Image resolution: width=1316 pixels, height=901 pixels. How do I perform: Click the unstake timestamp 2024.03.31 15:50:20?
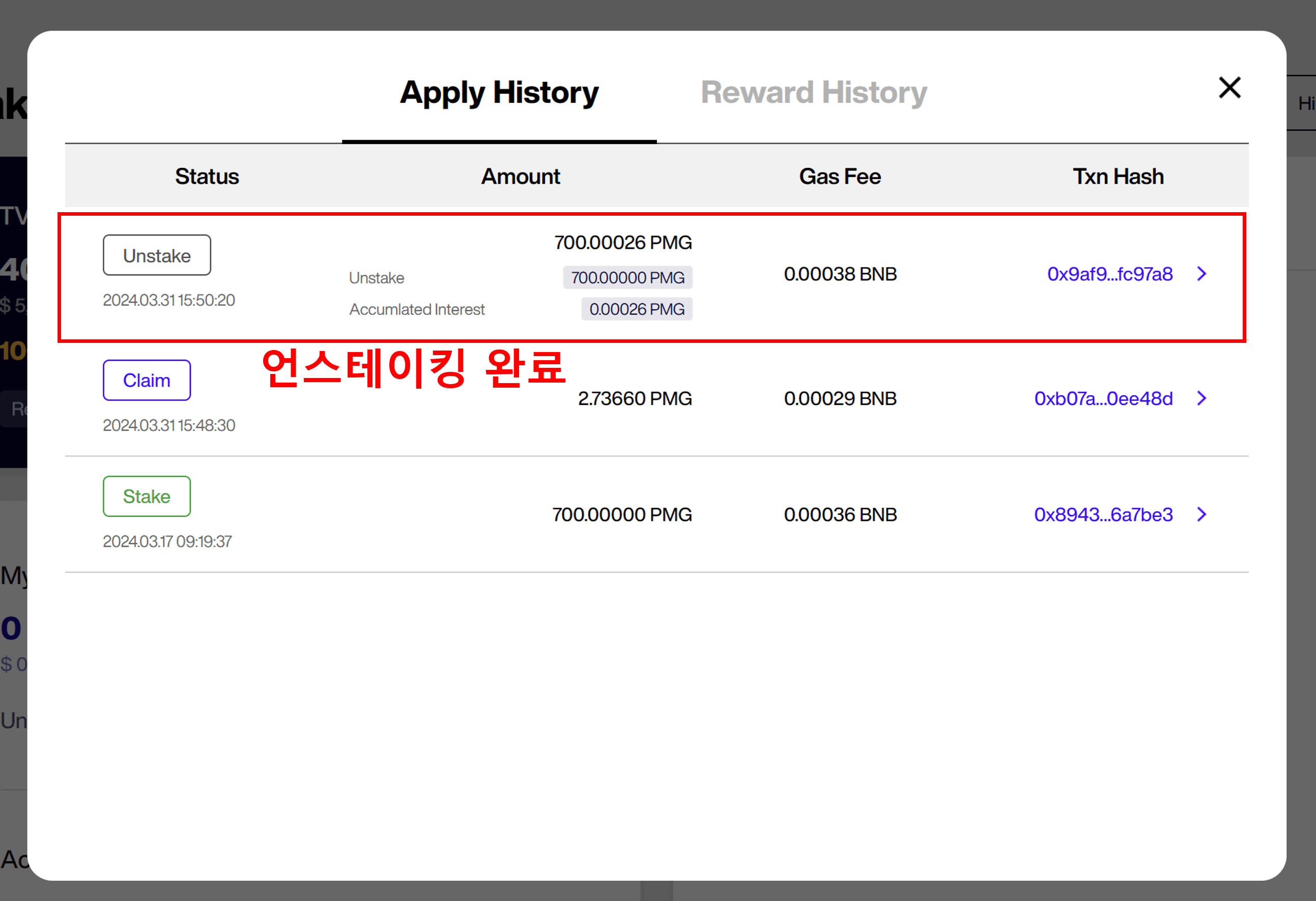click(169, 300)
